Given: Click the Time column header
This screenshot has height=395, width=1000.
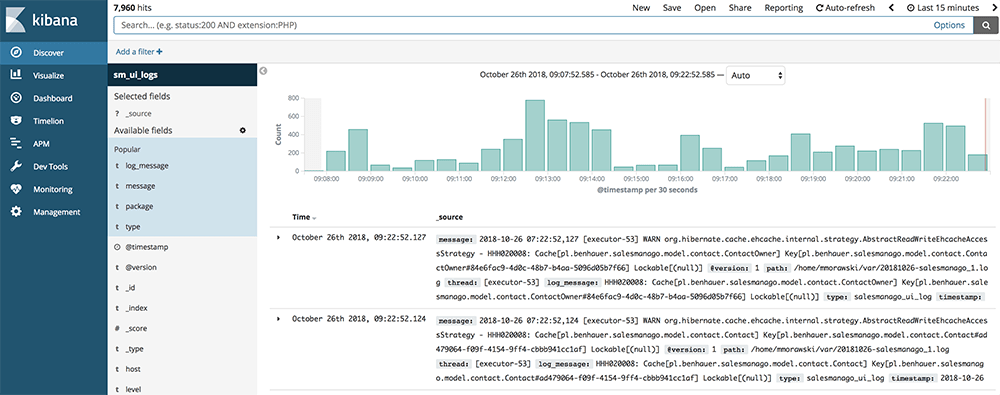Looking at the screenshot, I should click(x=300, y=218).
